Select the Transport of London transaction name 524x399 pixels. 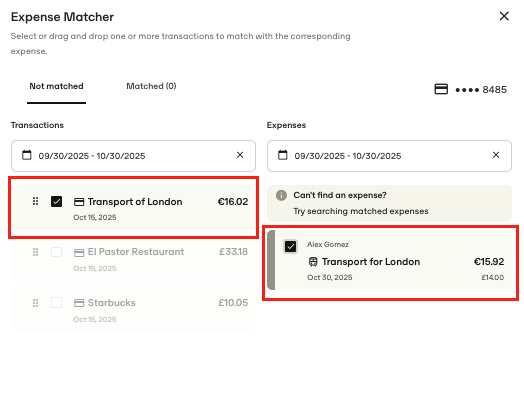pyautogui.click(x=135, y=202)
